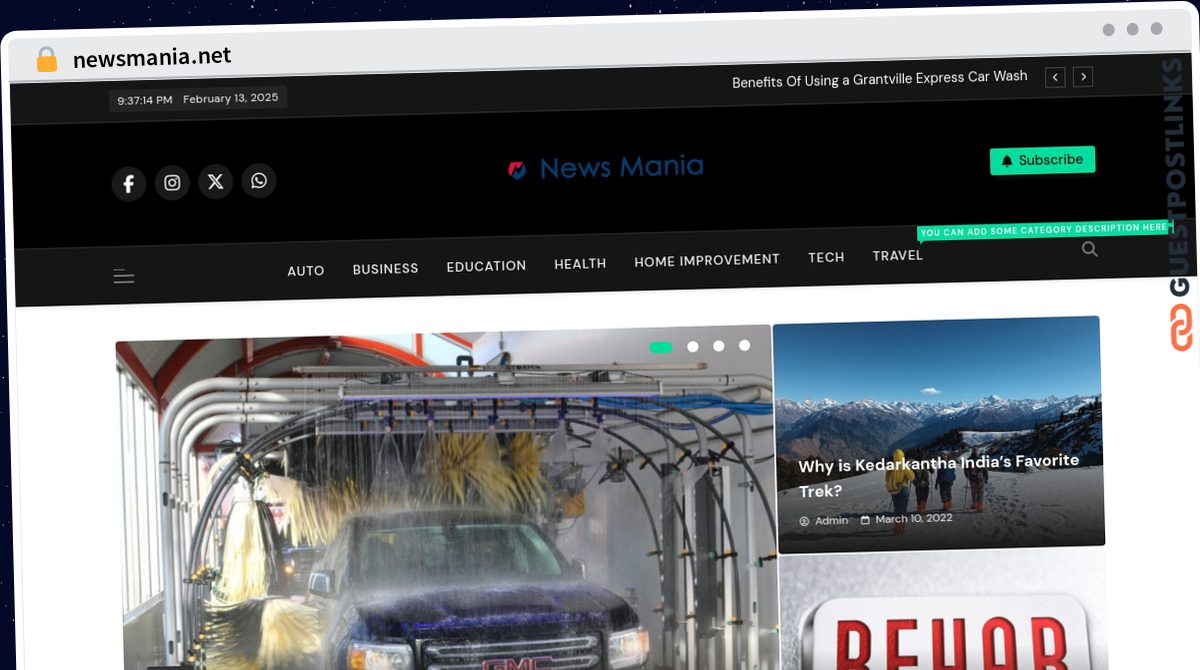This screenshot has width=1200, height=670.
Task: Open the Grantville Express Car Wash headline
Action: pyautogui.click(x=880, y=79)
